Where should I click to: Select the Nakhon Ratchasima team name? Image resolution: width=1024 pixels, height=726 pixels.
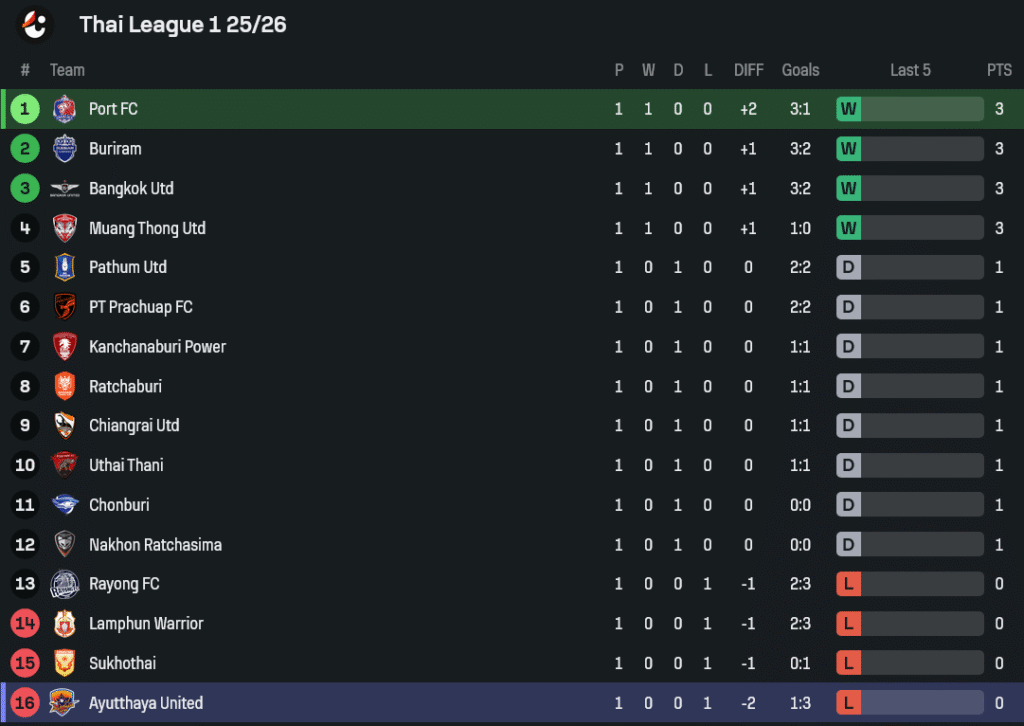click(x=155, y=544)
